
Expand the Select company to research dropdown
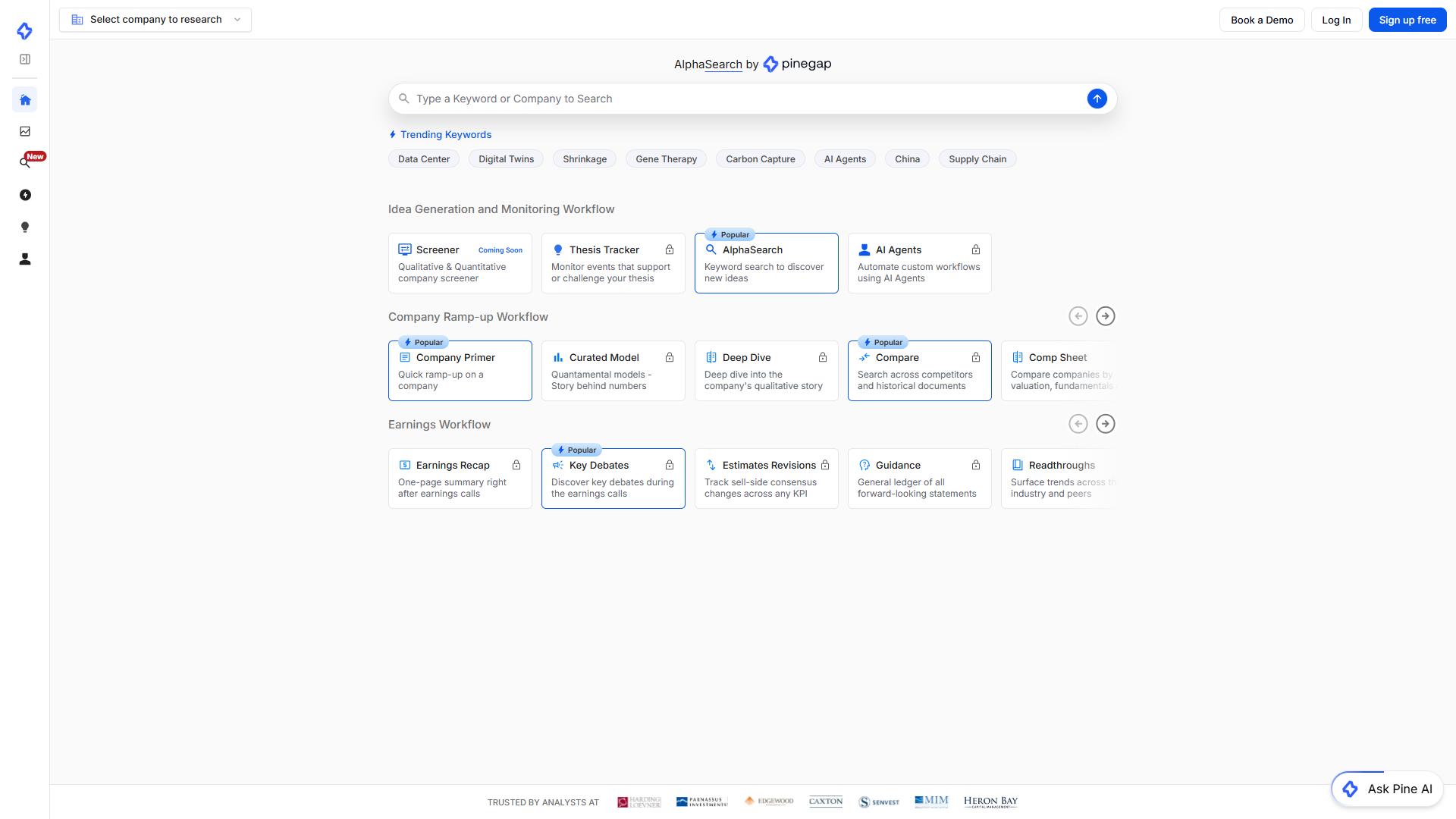coord(155,20)
